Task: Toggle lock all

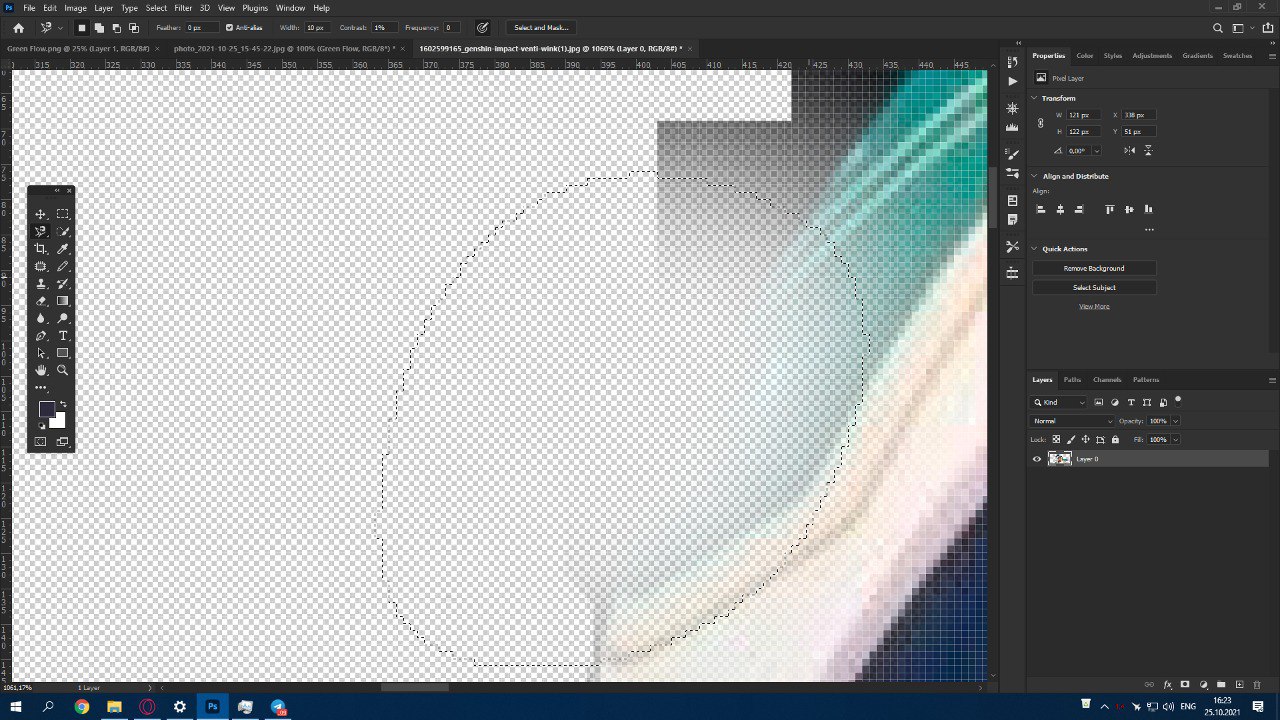Action: click(x=1115, y=440)
